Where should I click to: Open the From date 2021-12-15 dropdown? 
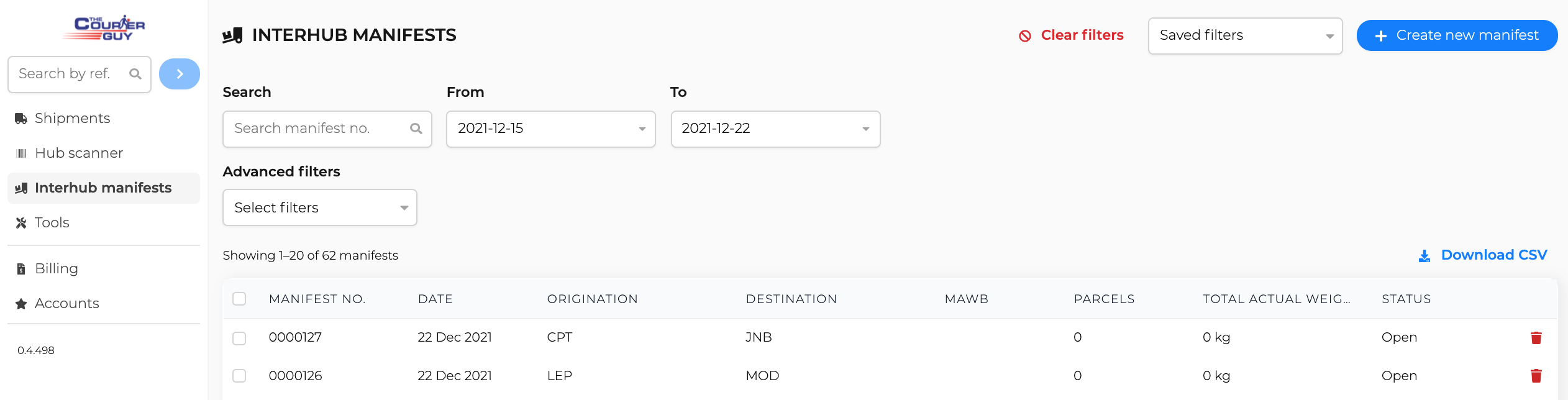click(x=551, y=129)
